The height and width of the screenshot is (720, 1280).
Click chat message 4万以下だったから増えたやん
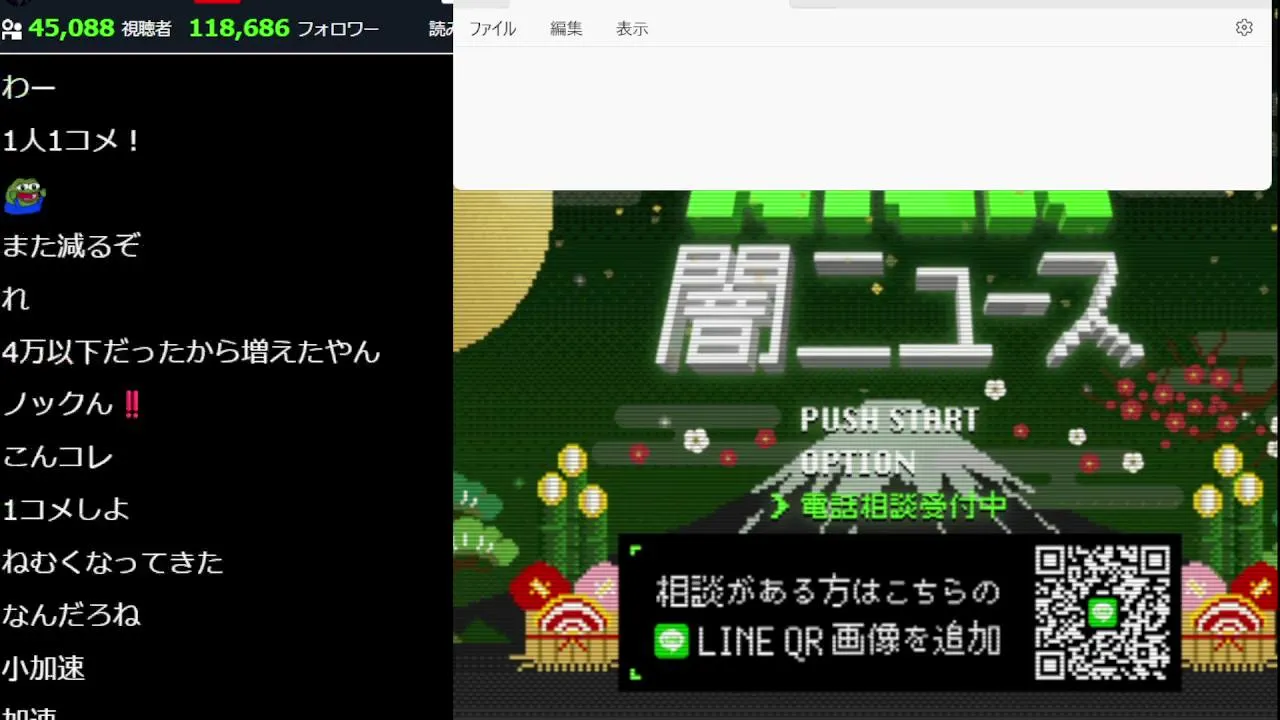[x=191, y=351]
